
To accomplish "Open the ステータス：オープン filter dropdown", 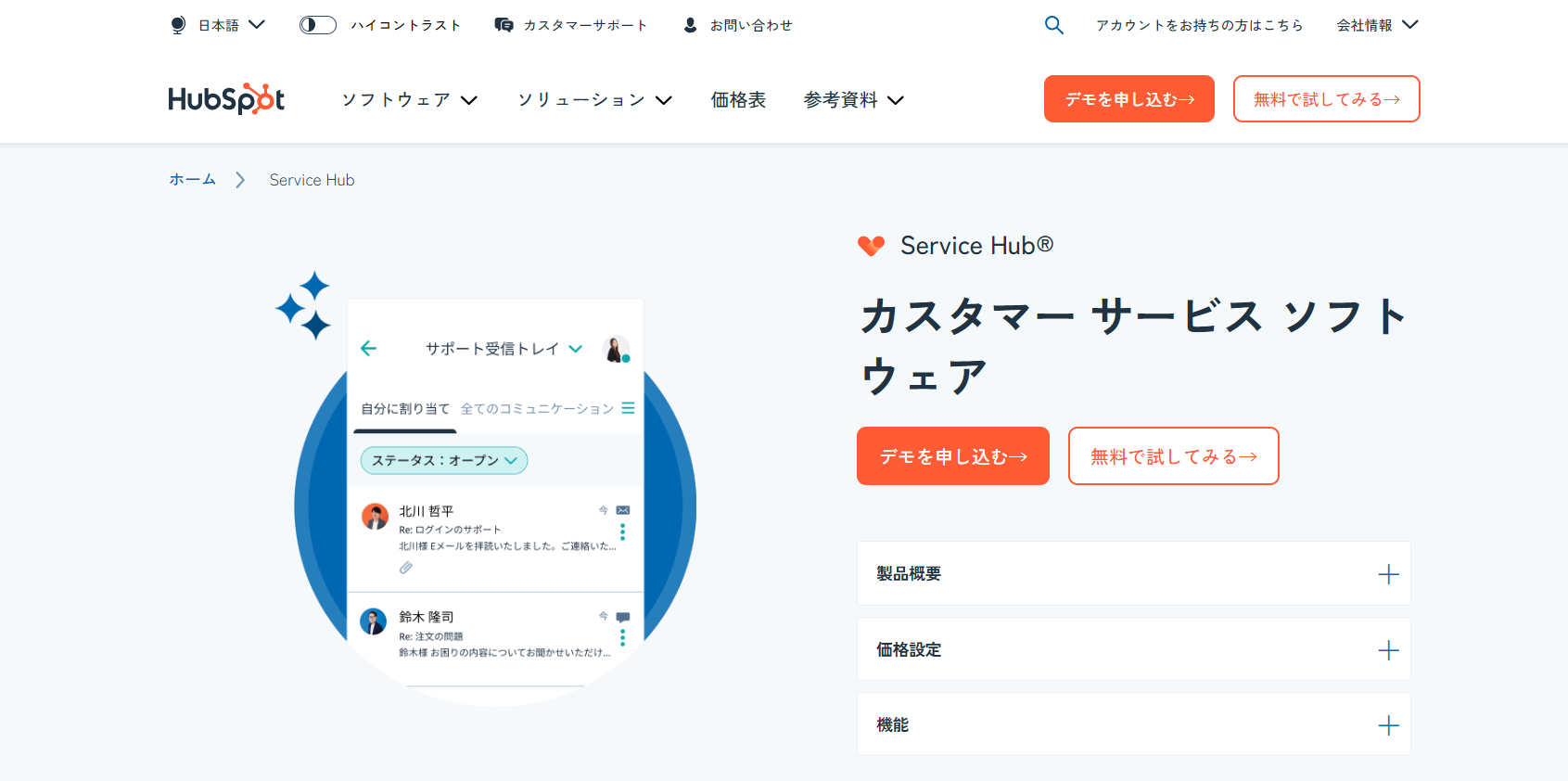I will [444, 460].
